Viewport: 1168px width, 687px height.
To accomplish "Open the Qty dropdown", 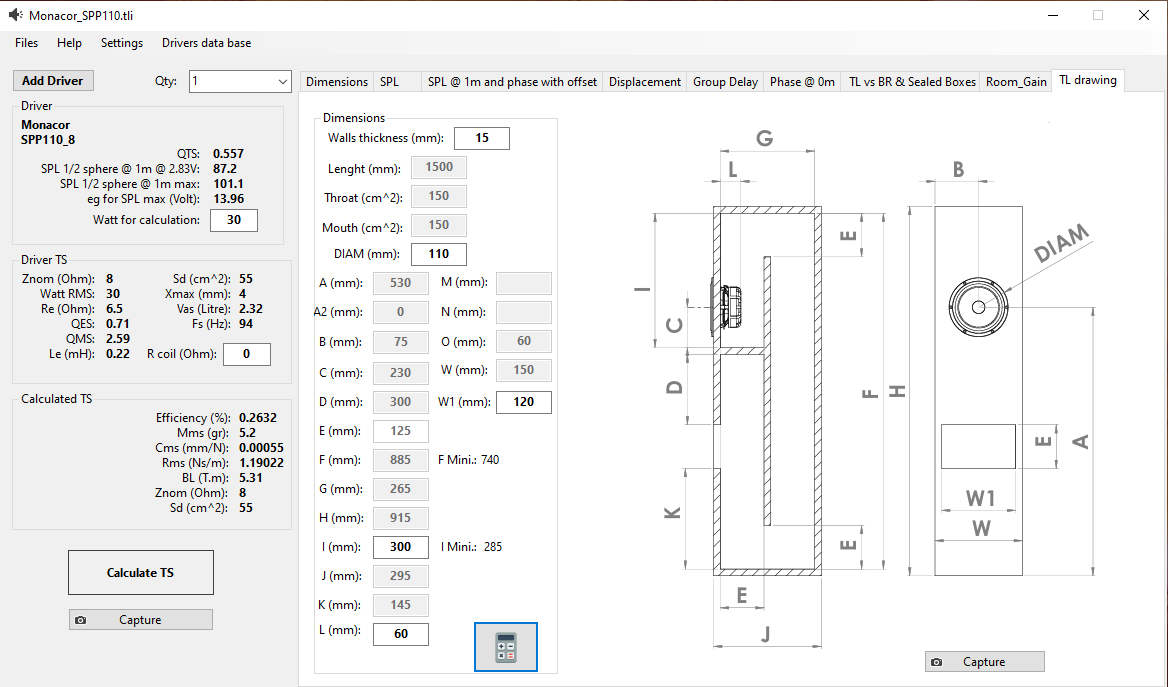I will pyautogui.click(x=240, y=81).
